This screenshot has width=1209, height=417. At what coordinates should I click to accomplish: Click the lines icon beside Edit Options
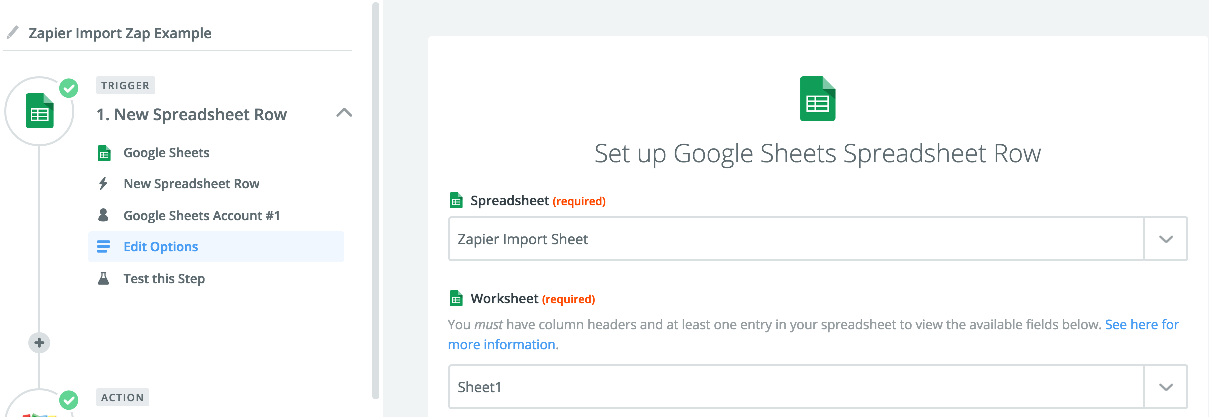[103, 247]
